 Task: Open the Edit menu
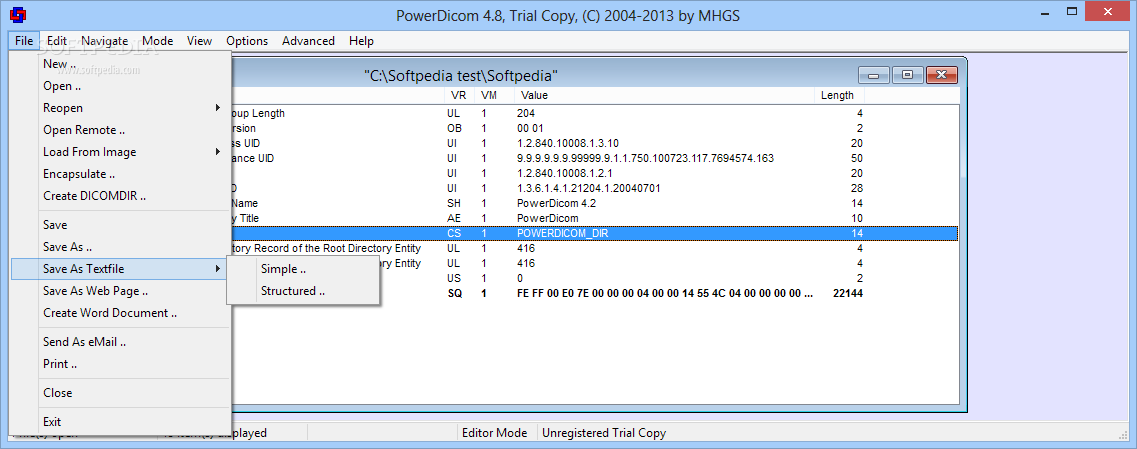point(57,41)
